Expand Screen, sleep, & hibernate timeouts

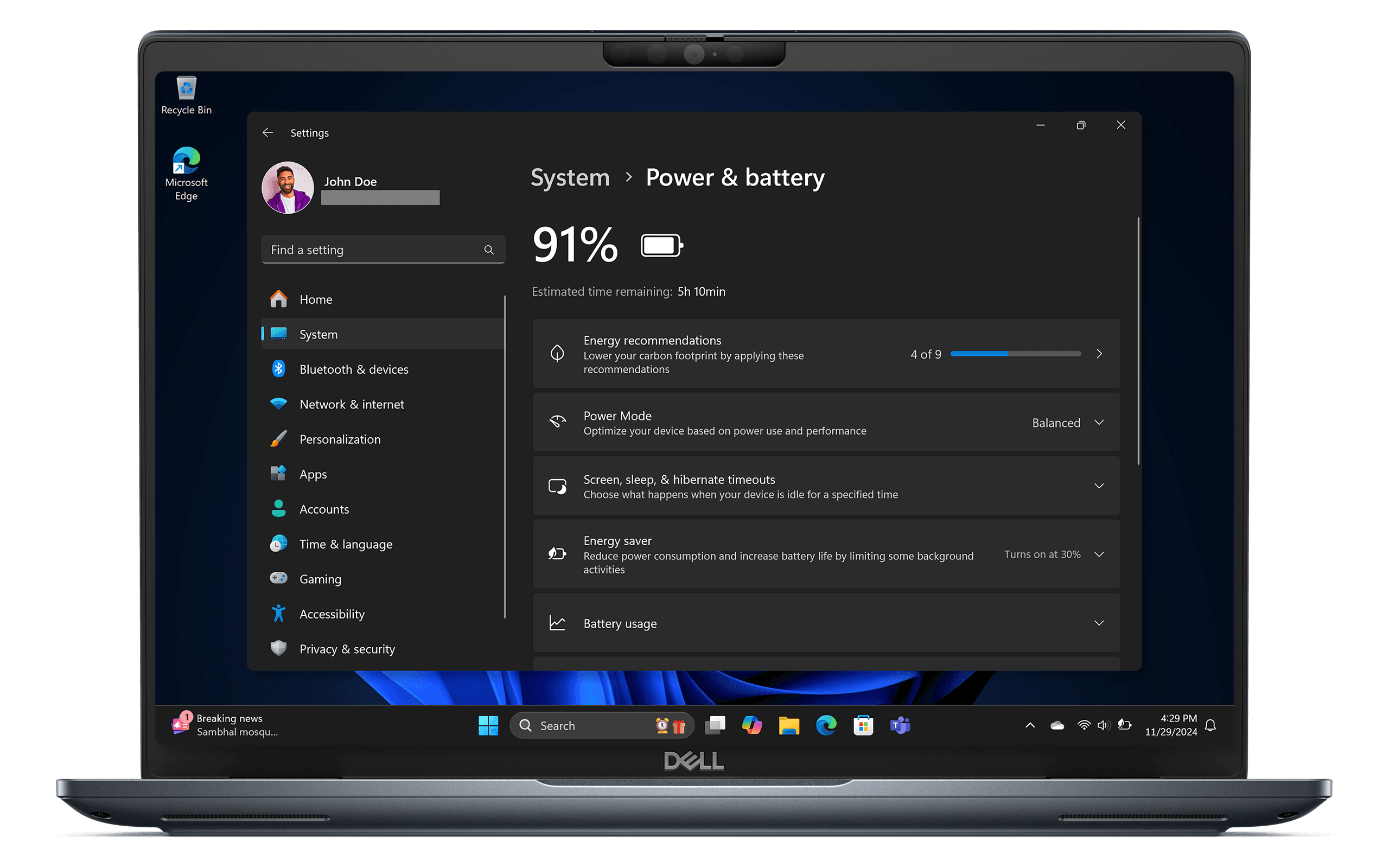826,486
